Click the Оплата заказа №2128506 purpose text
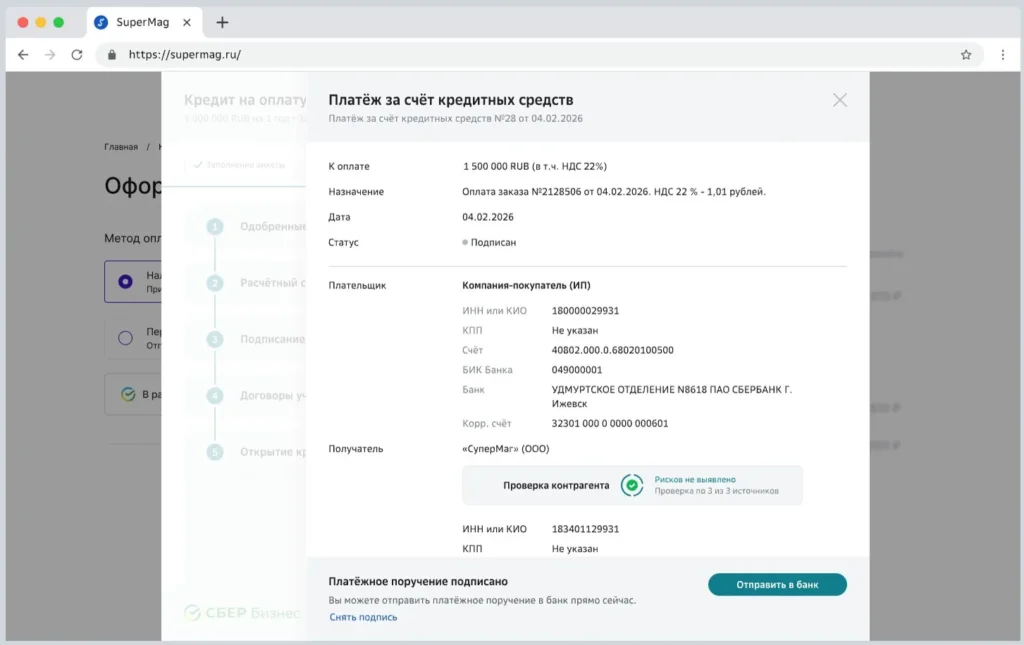 point(614,191)
